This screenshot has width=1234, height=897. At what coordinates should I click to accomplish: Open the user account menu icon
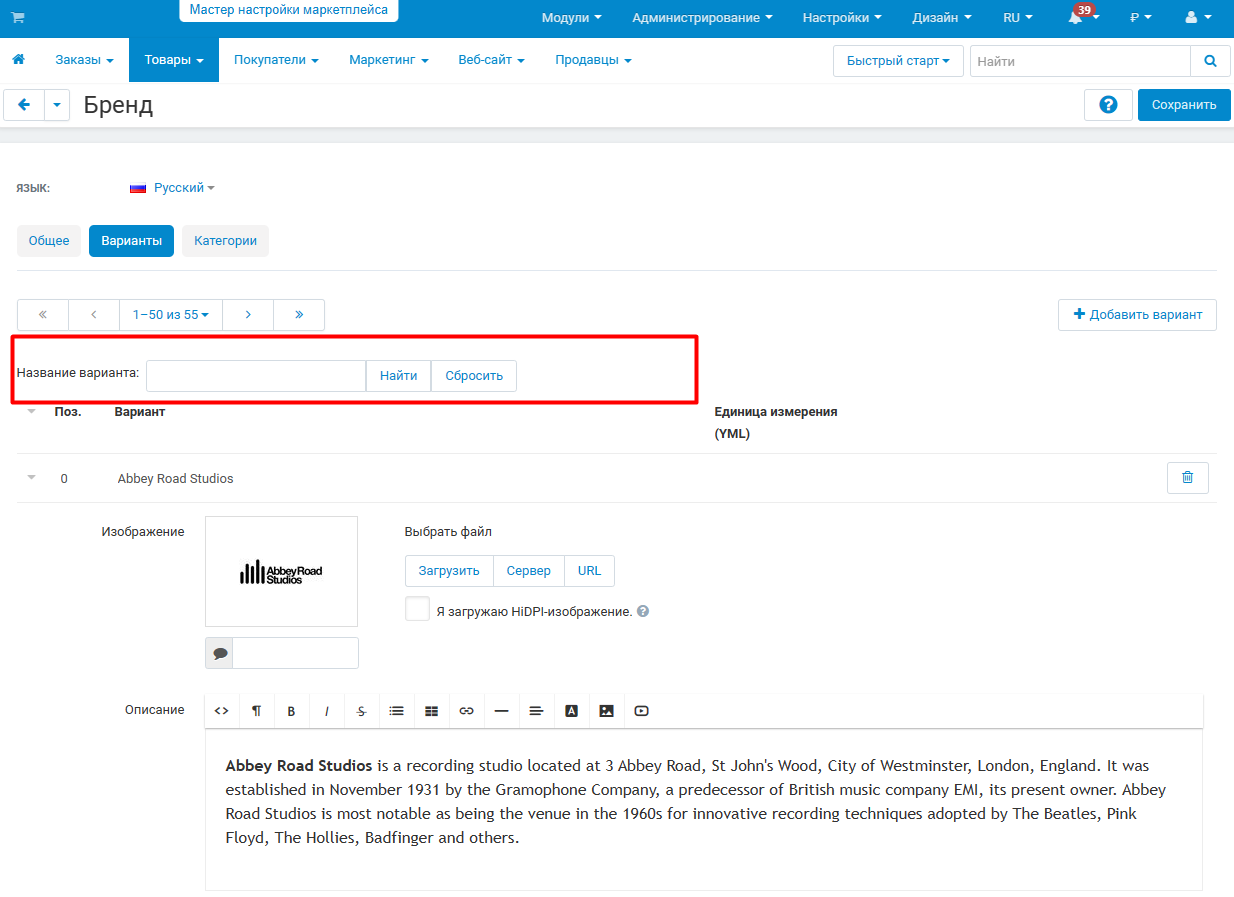tap(1196, 18)
